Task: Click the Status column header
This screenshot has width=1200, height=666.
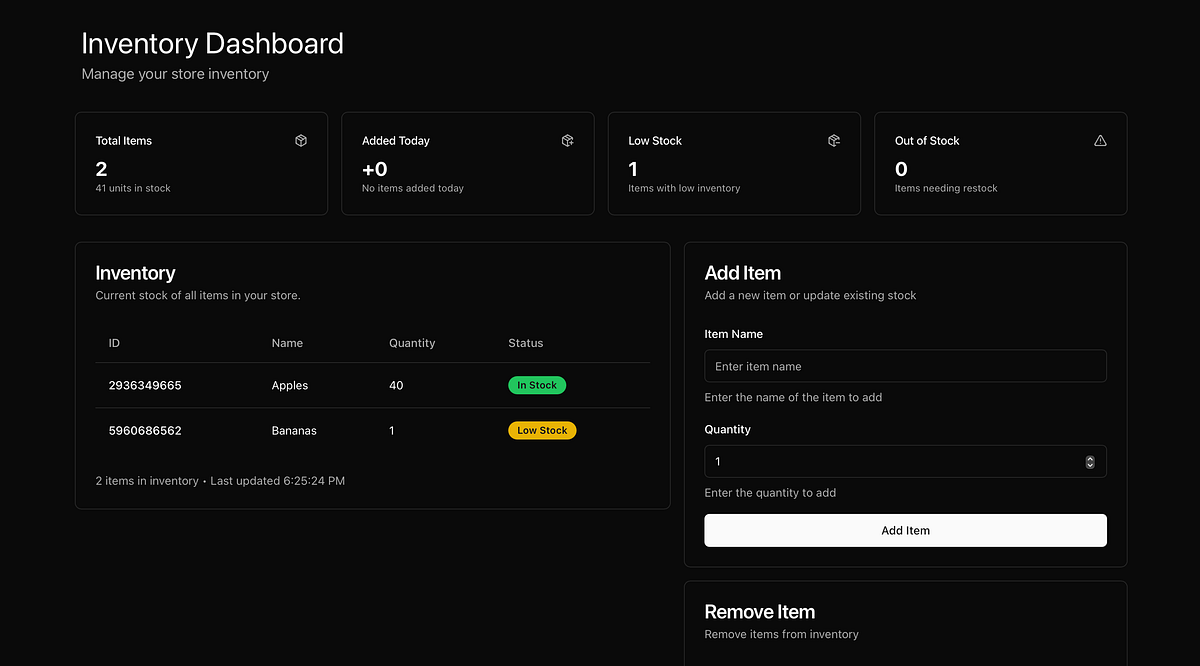Action: 525,343
